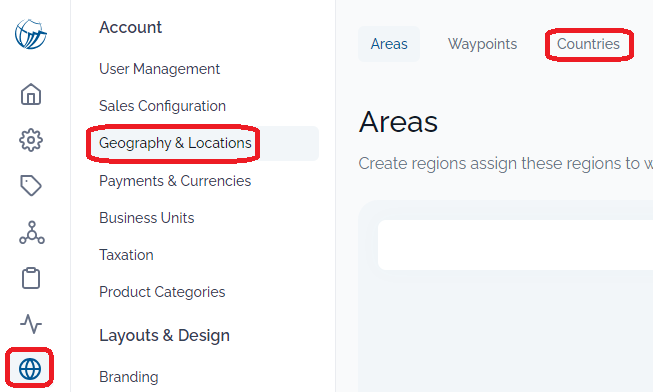
Task: Open the activity pulse icon in sidebar
Action: coord(31,324)
